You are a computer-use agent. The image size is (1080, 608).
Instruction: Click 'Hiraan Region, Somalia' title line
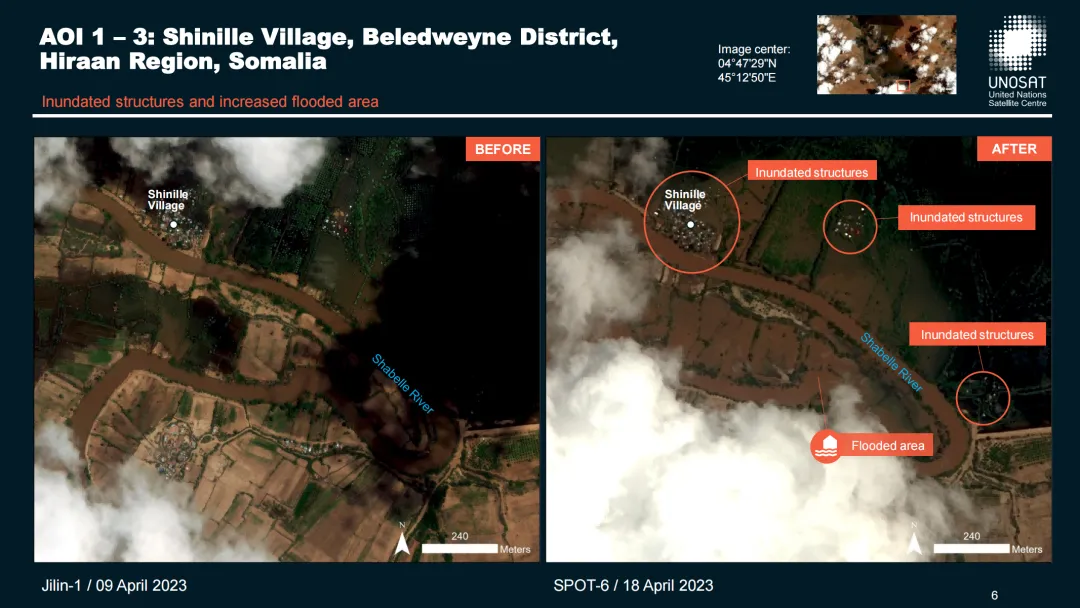[x=183, y=61]
